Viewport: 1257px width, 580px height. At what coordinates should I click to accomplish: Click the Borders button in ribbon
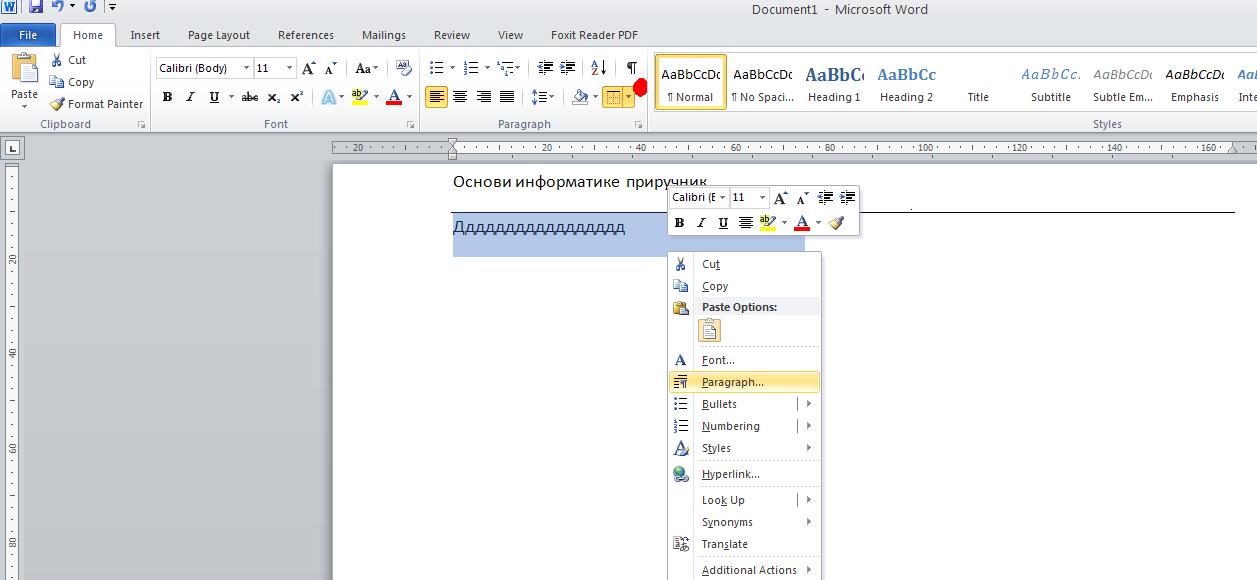click(x=613, y=97)
